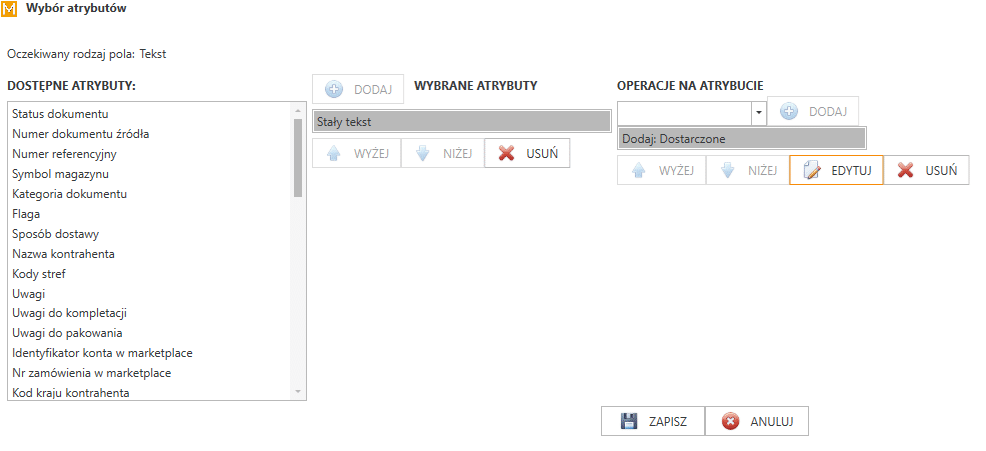This screenshot has width=986, height=451.
Task: Select Kategoria dokumentu attribute
Action: tap(151, 194)
